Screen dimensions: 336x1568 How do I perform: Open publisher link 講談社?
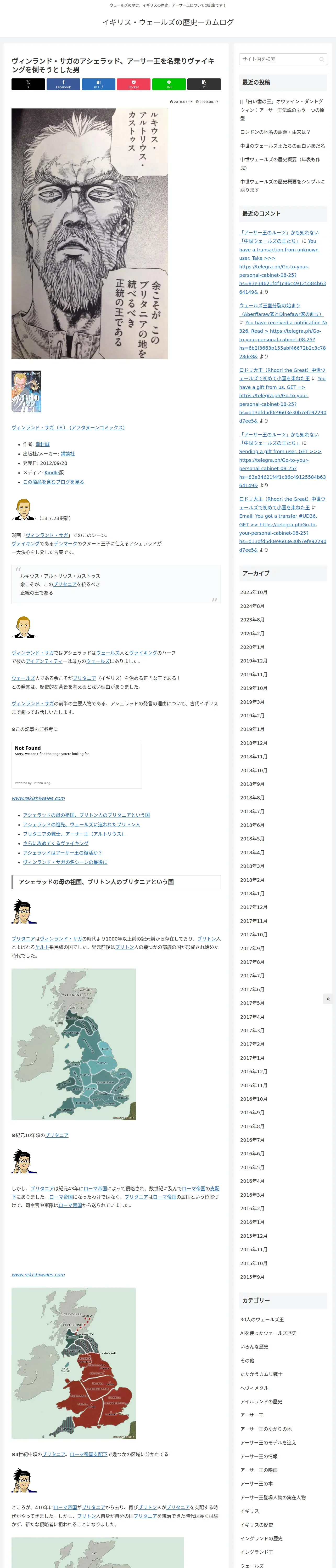click(68, 453)
